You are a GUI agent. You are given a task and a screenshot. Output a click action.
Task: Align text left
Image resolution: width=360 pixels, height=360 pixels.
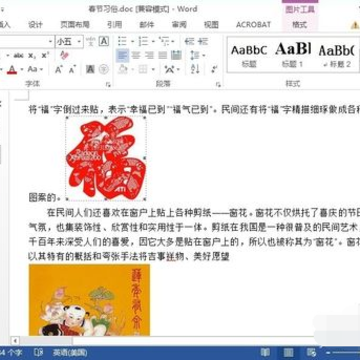122,55
